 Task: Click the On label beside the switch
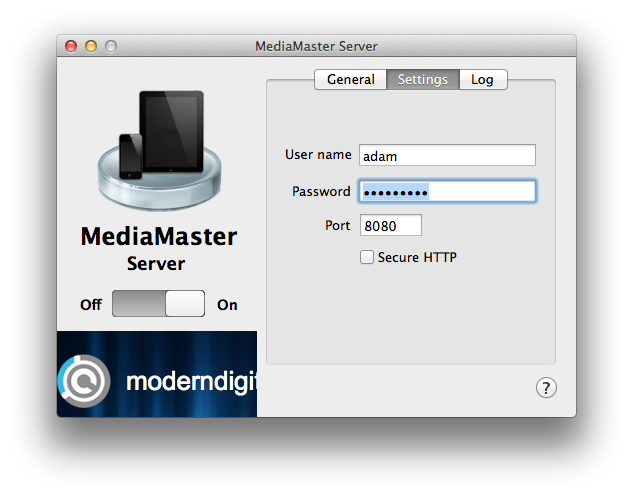[227, 305]
